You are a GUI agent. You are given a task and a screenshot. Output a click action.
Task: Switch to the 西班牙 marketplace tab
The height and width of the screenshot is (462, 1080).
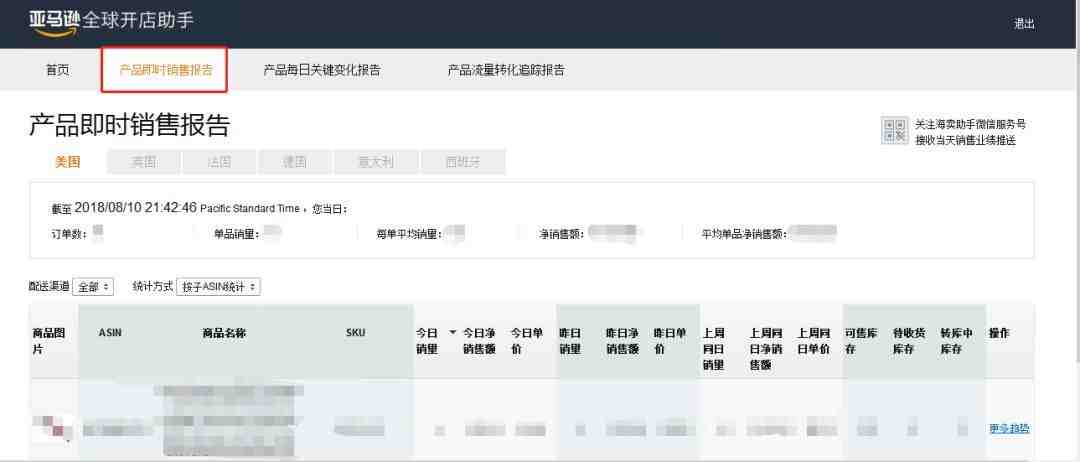[462, 162]
